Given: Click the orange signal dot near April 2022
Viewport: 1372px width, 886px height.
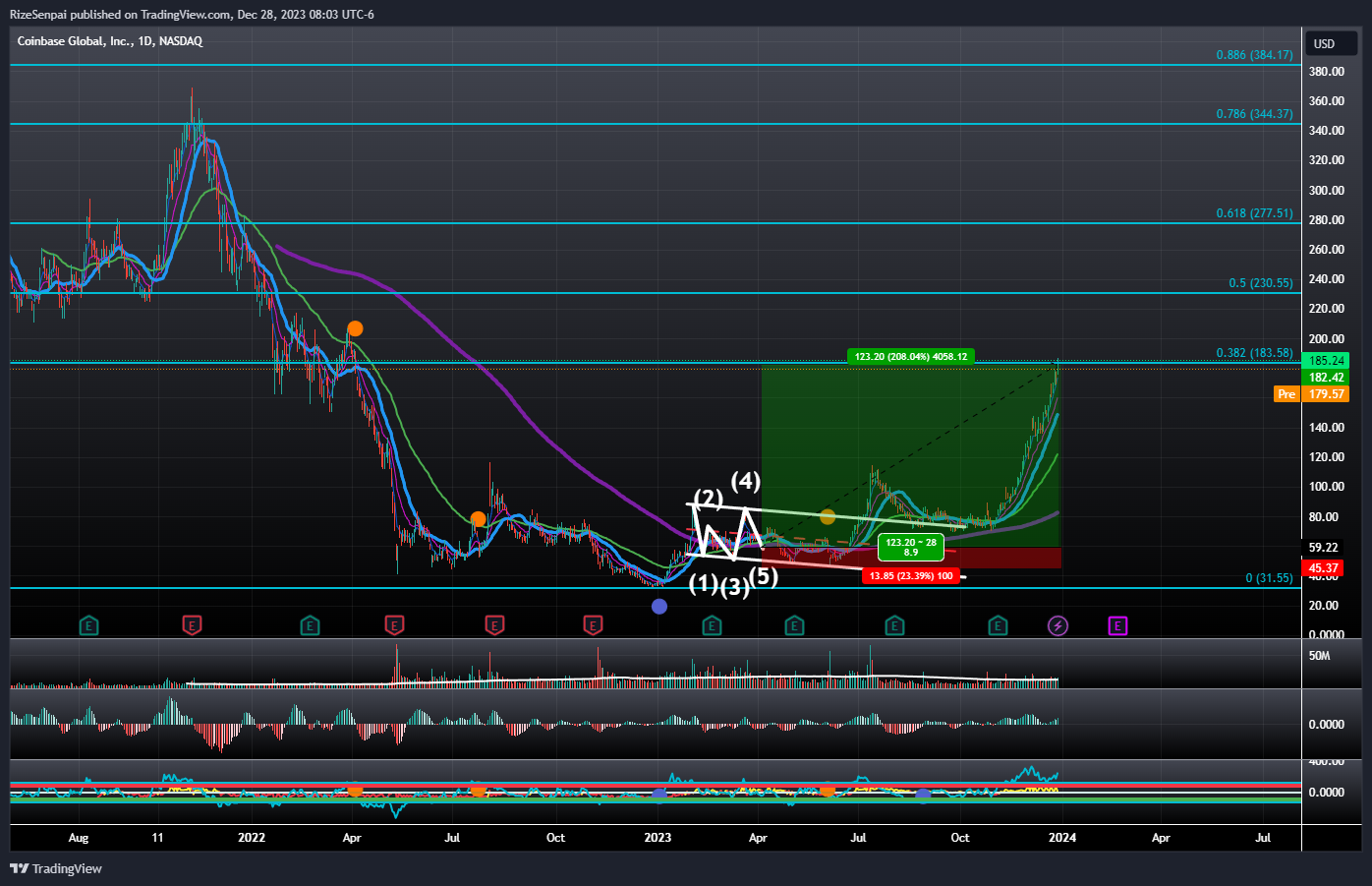Looking at the screenshot, I should (x=355, y=328).
